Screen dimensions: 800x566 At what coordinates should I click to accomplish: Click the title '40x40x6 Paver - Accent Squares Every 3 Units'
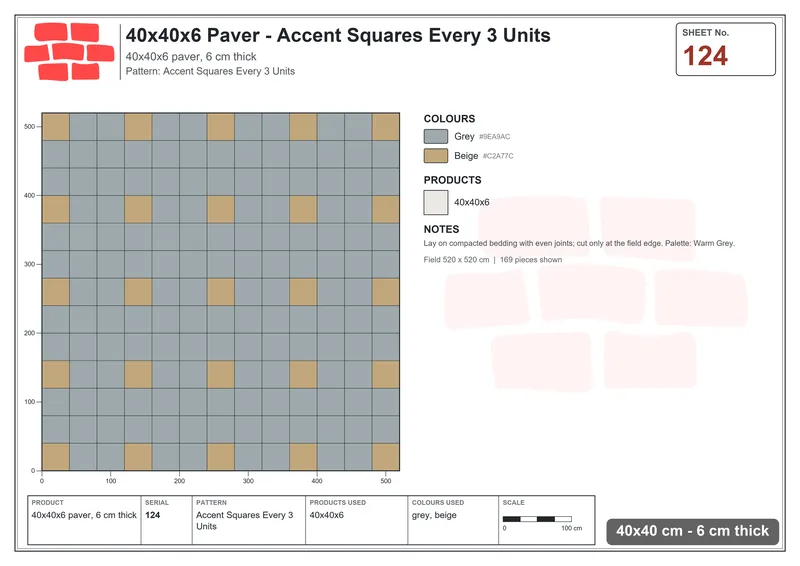click(x=338, y=35)
